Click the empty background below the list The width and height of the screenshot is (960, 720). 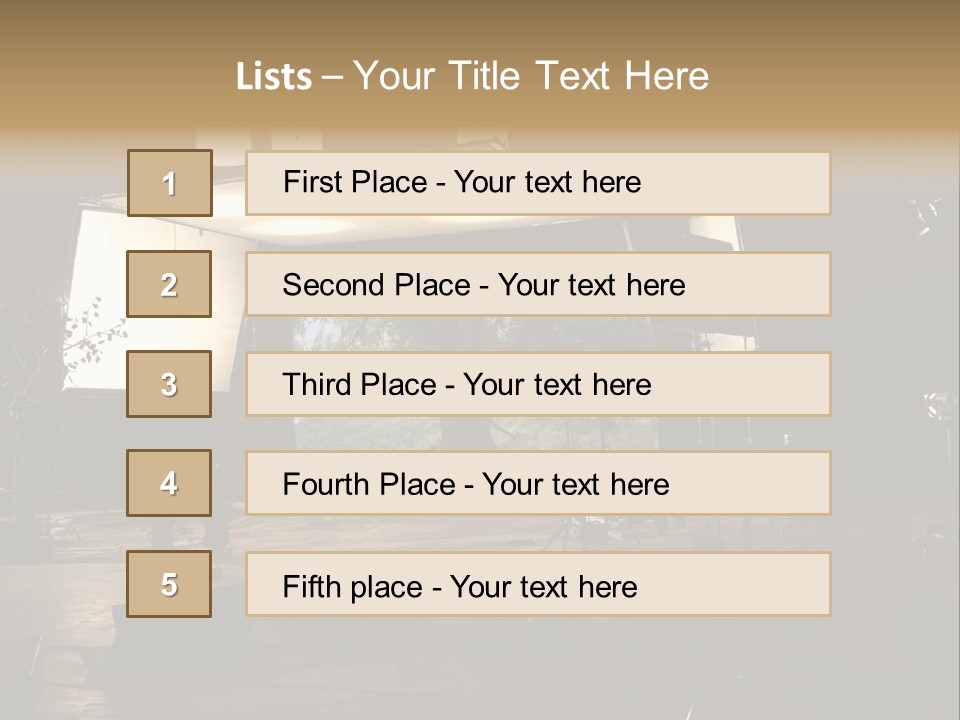point(480,670)
